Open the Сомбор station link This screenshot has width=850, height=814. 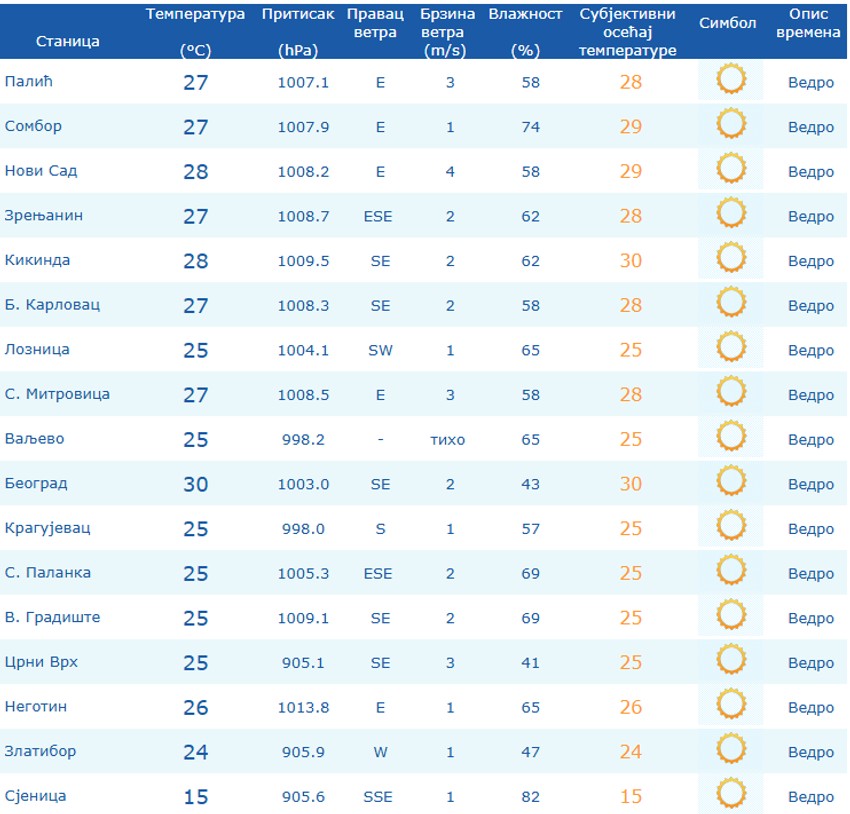pyautogui.click(x=33, y=126)
